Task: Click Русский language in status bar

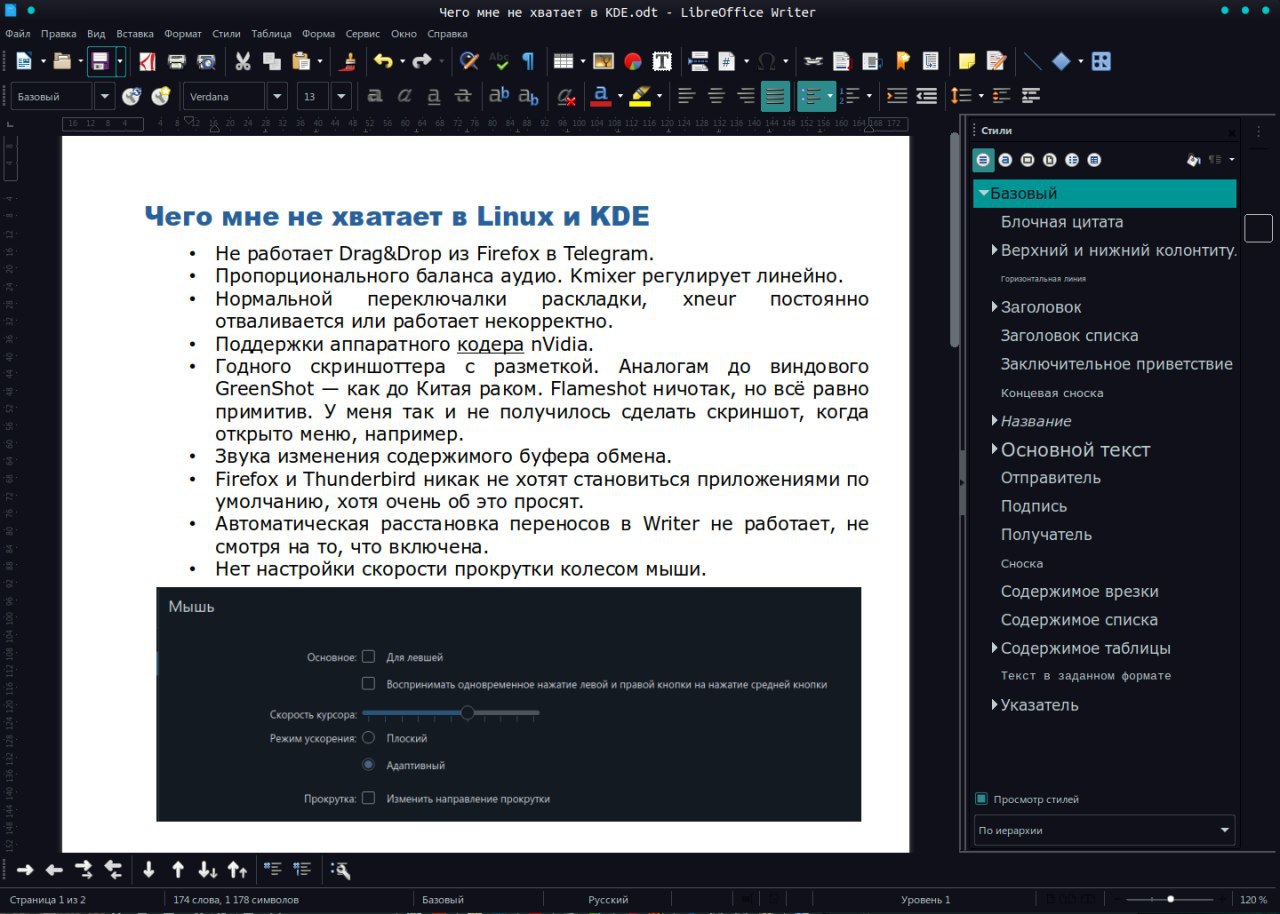Action: [x=608, y=900]
